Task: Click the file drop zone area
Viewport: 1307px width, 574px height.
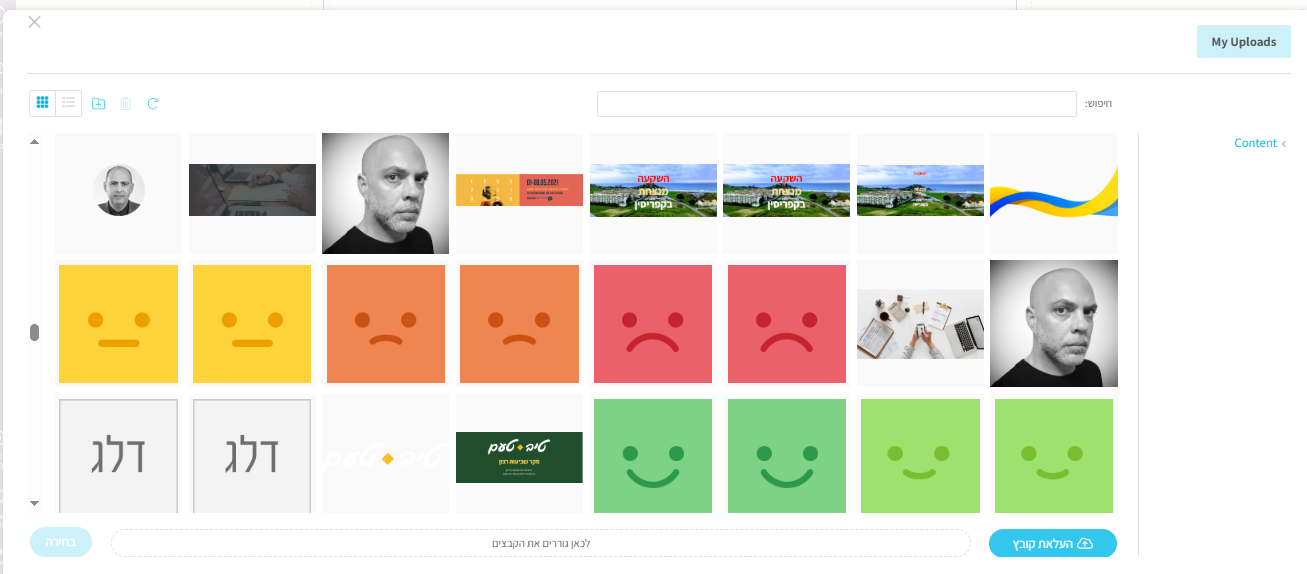Action: 541,543
